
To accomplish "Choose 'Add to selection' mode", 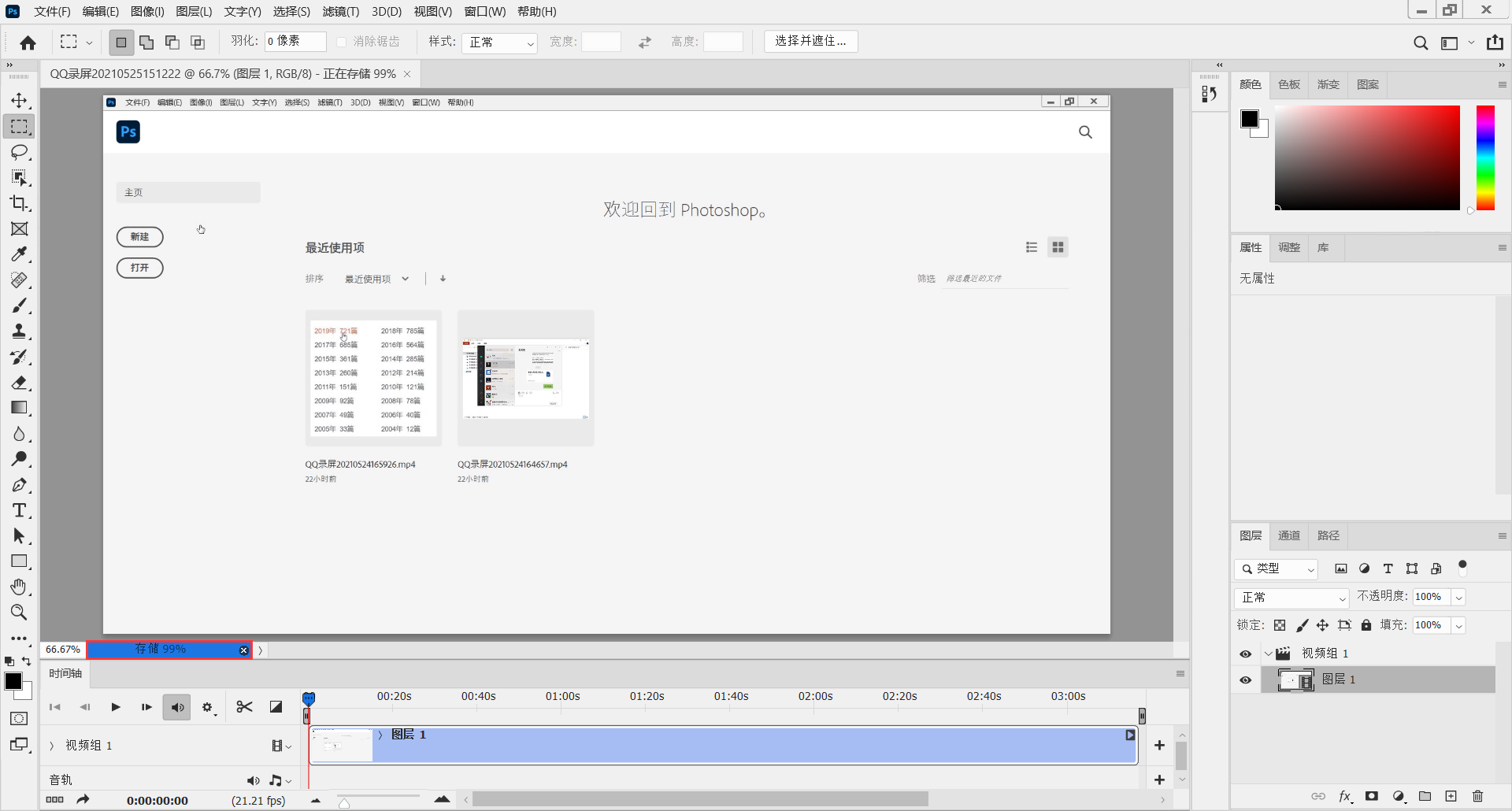I will (x=146, y=43).
